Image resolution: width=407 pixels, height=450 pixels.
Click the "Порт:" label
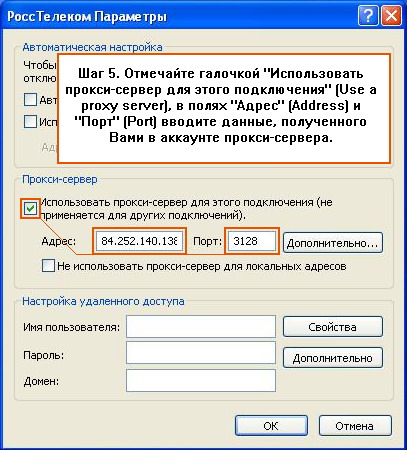click(x=207, y=241)
